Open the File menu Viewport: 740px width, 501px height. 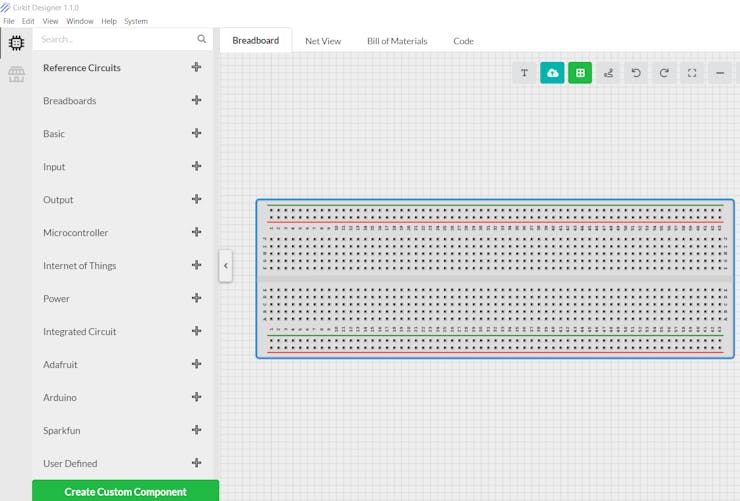(9, 21)
